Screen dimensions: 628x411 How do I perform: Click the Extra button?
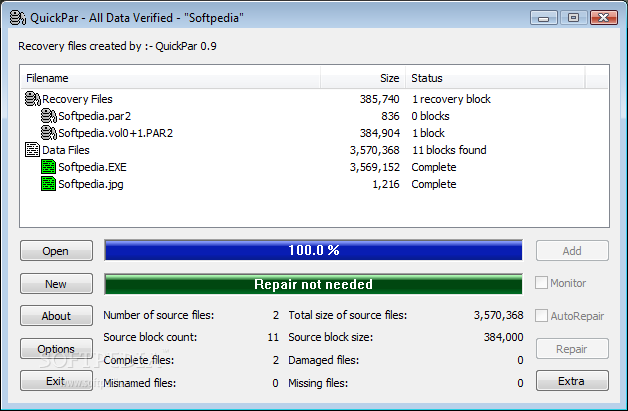pos(572,381)
